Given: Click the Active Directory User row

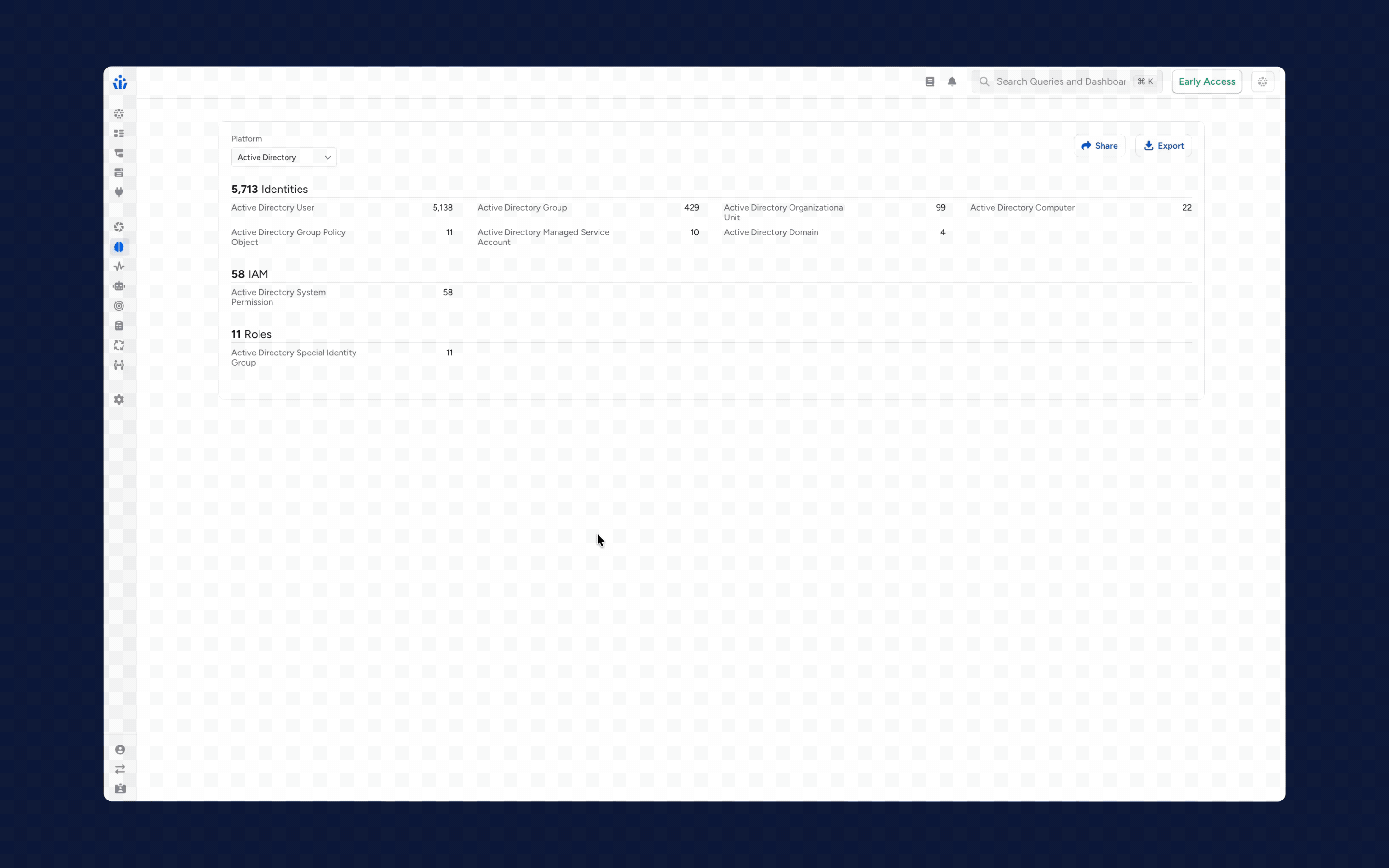Looking at the screenshot, I should (x=341, y=208).
